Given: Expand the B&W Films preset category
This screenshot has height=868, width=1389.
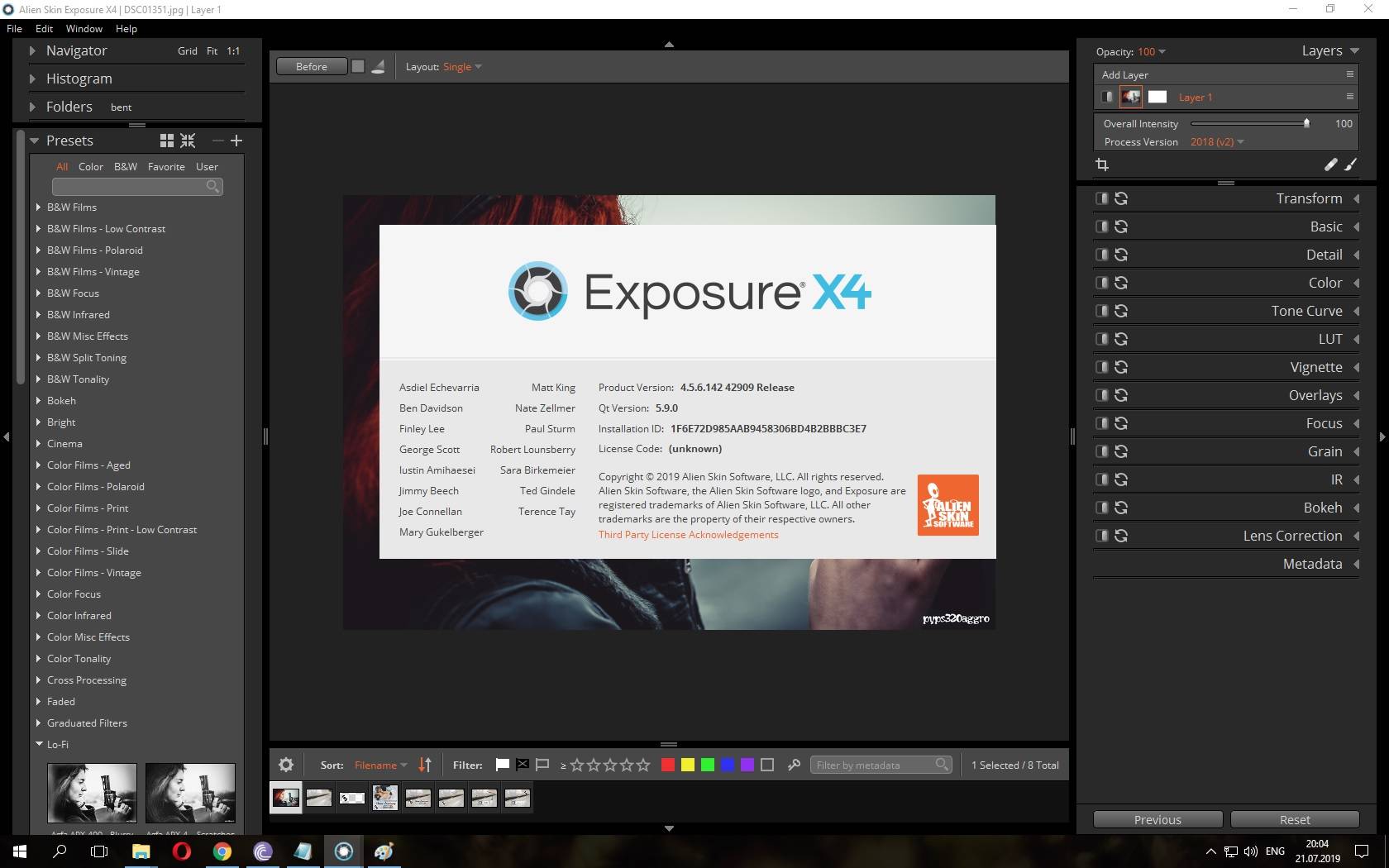Looking at the screenshot, I should [x=38, y=207].
